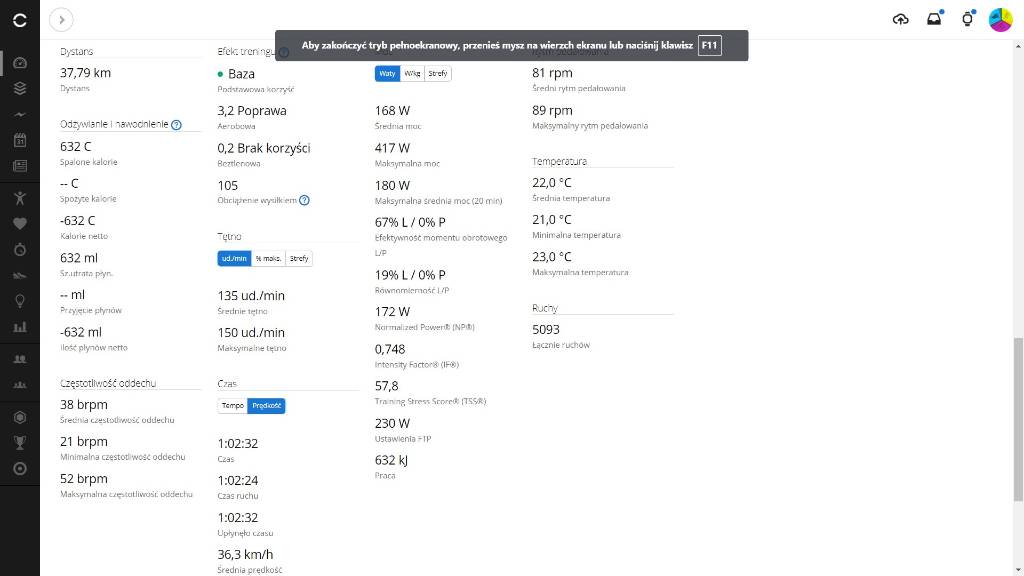This screenshot has height=576, width=1024.
Task: Click the Garmin Connect logo icon
Action: pyautogui.click(x=20, y=19)
